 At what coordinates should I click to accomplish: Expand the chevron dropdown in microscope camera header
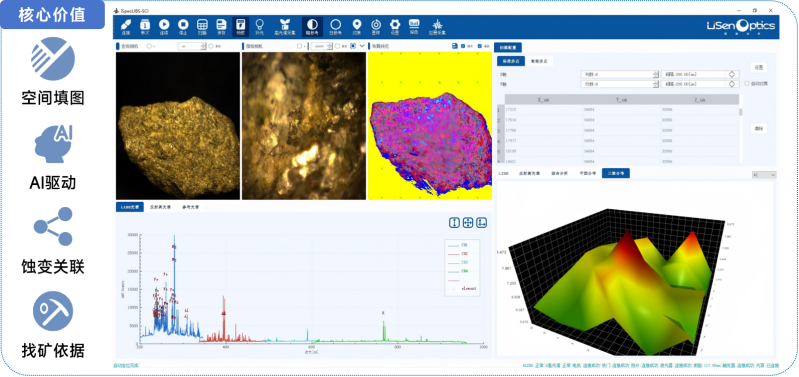pyautogui.click(x=362, y=46)
